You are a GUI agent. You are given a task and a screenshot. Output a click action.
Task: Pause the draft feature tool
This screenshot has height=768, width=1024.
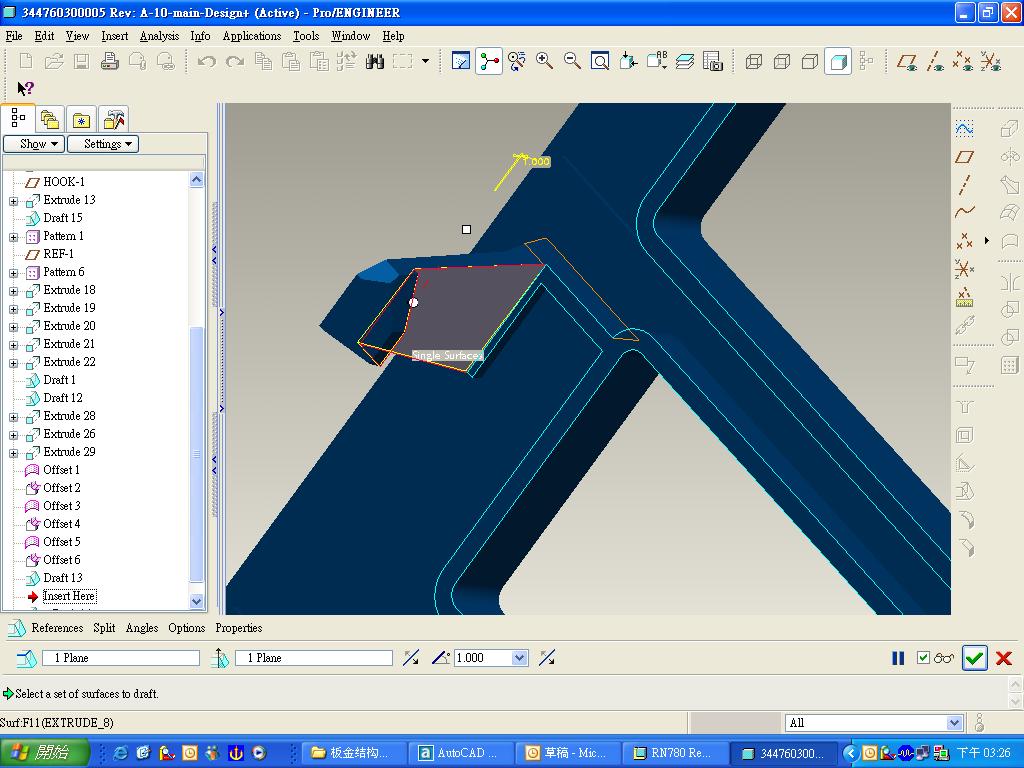[898, 658]
